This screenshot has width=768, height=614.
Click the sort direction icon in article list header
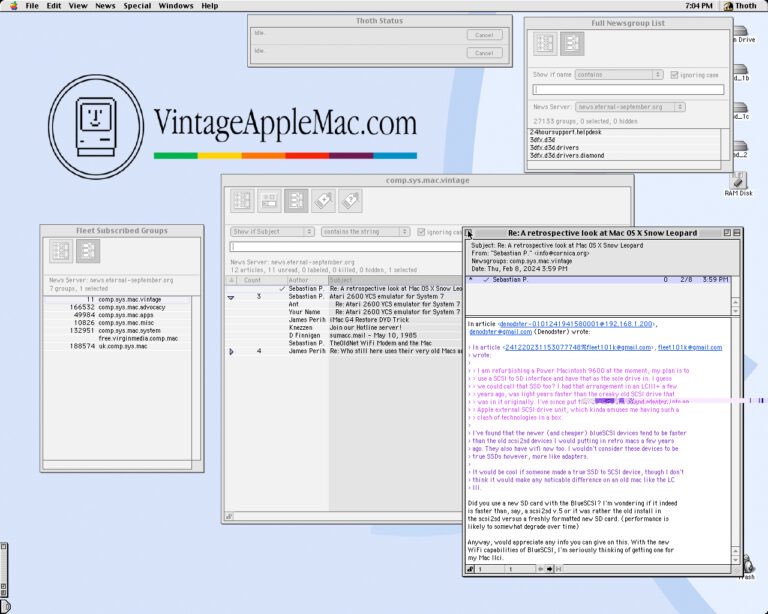[x=232, y=280]
